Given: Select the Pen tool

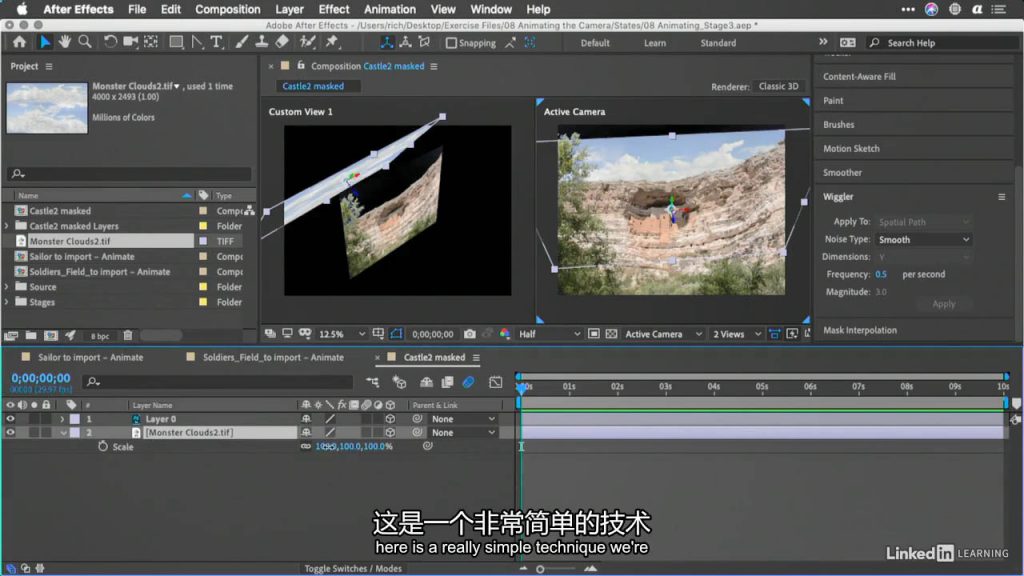Looking at the screenshot, I should click(x=197, y=42).
